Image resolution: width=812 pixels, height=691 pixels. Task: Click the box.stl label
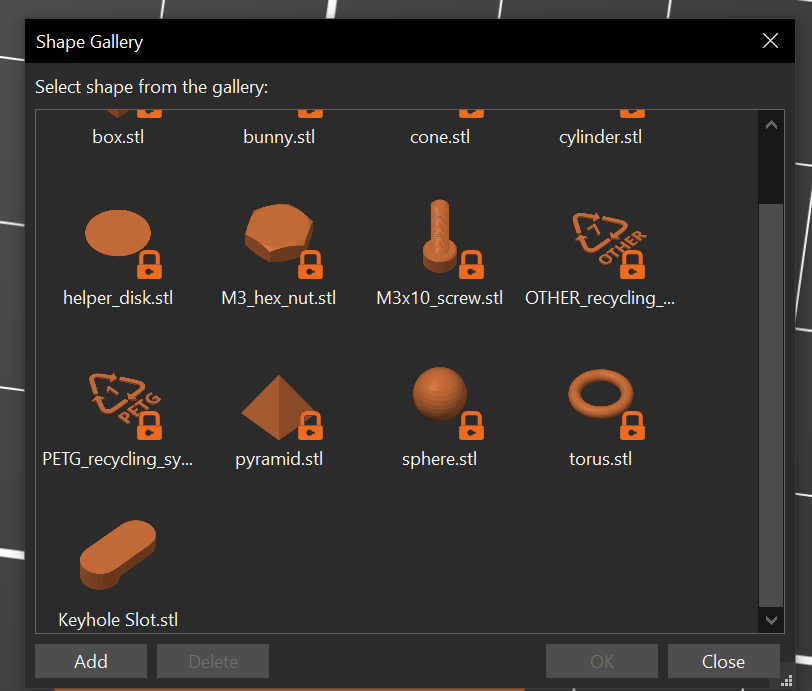click(x=118, y=137)
